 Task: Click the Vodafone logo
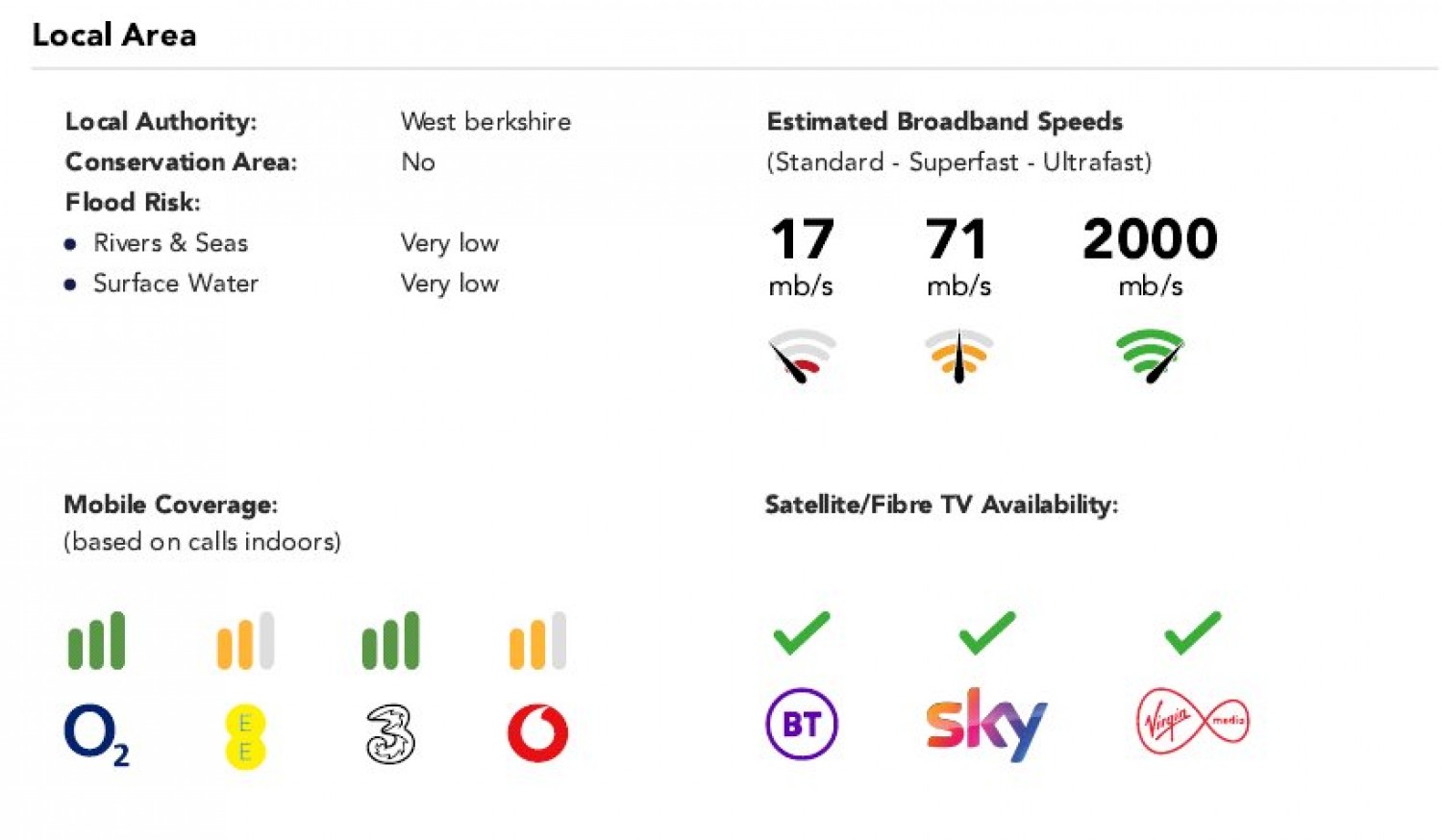[537, 733]
